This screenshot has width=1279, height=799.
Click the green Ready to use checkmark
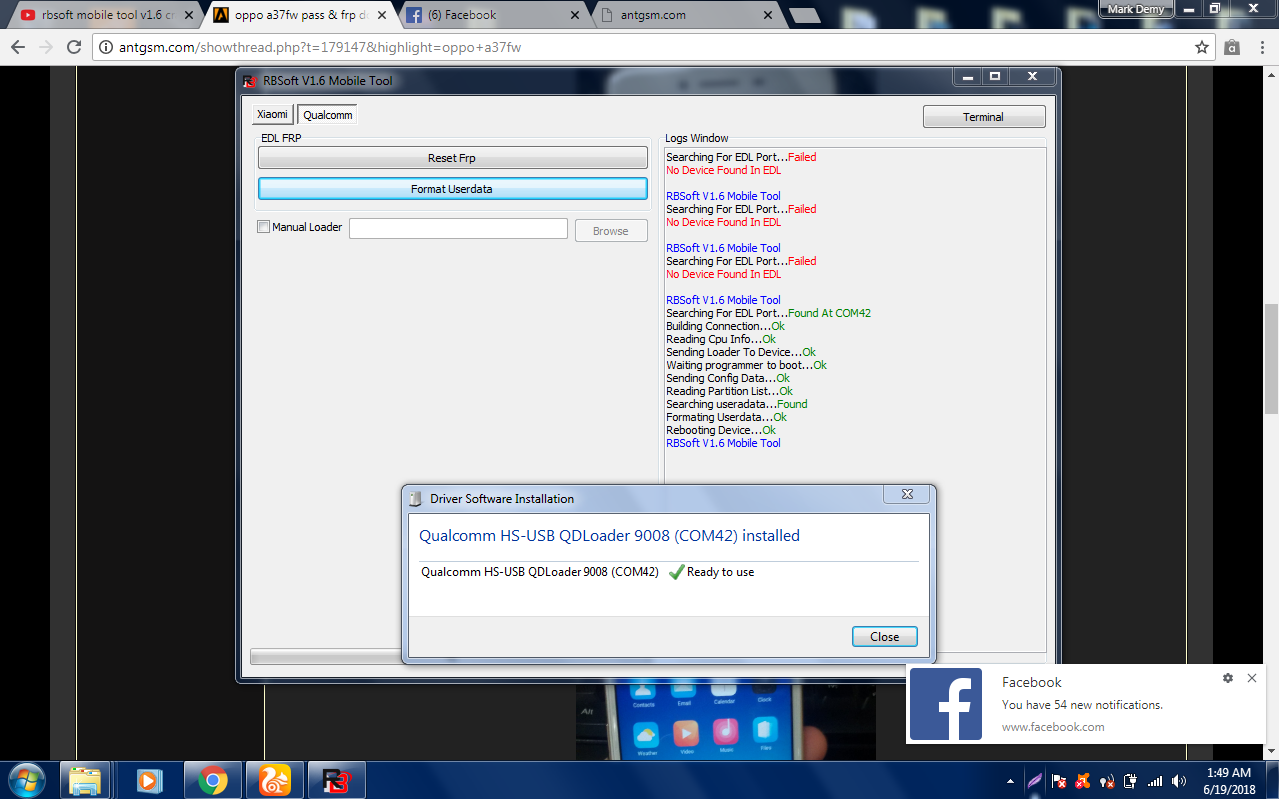676,572
